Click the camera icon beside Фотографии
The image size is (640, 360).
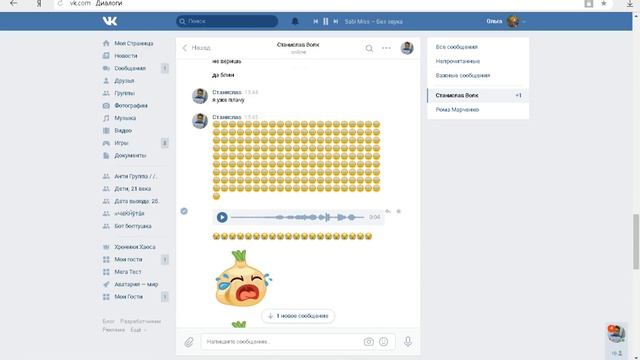pyautogui.click(x=106, y=105)
